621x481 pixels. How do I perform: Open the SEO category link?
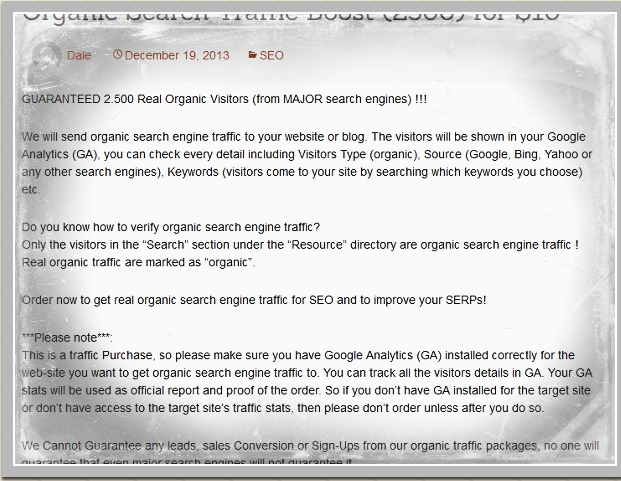tap(271, 55)
